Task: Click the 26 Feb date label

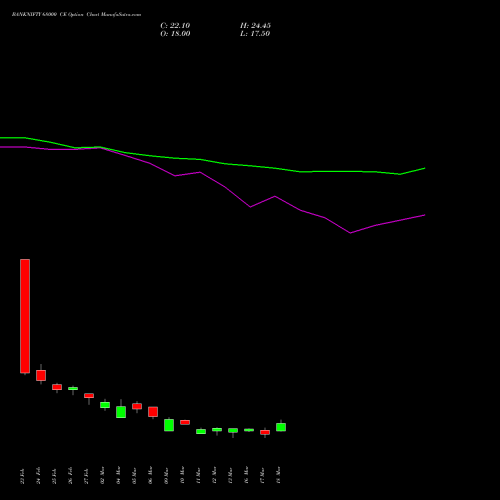Action: tap(70, 476)
